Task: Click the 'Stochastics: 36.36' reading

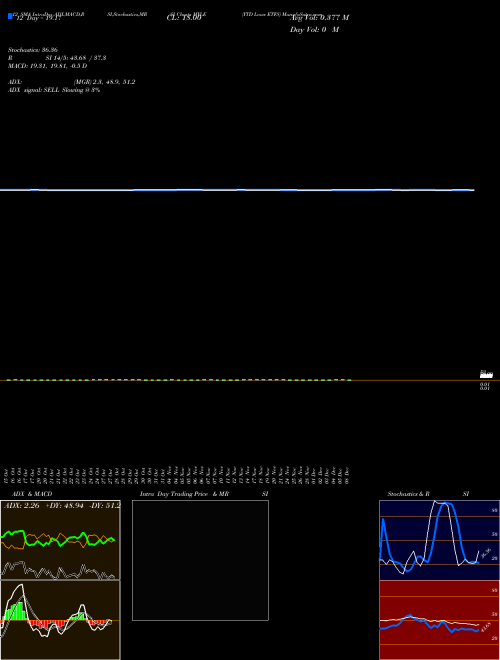Action: [x=33, y=50]
